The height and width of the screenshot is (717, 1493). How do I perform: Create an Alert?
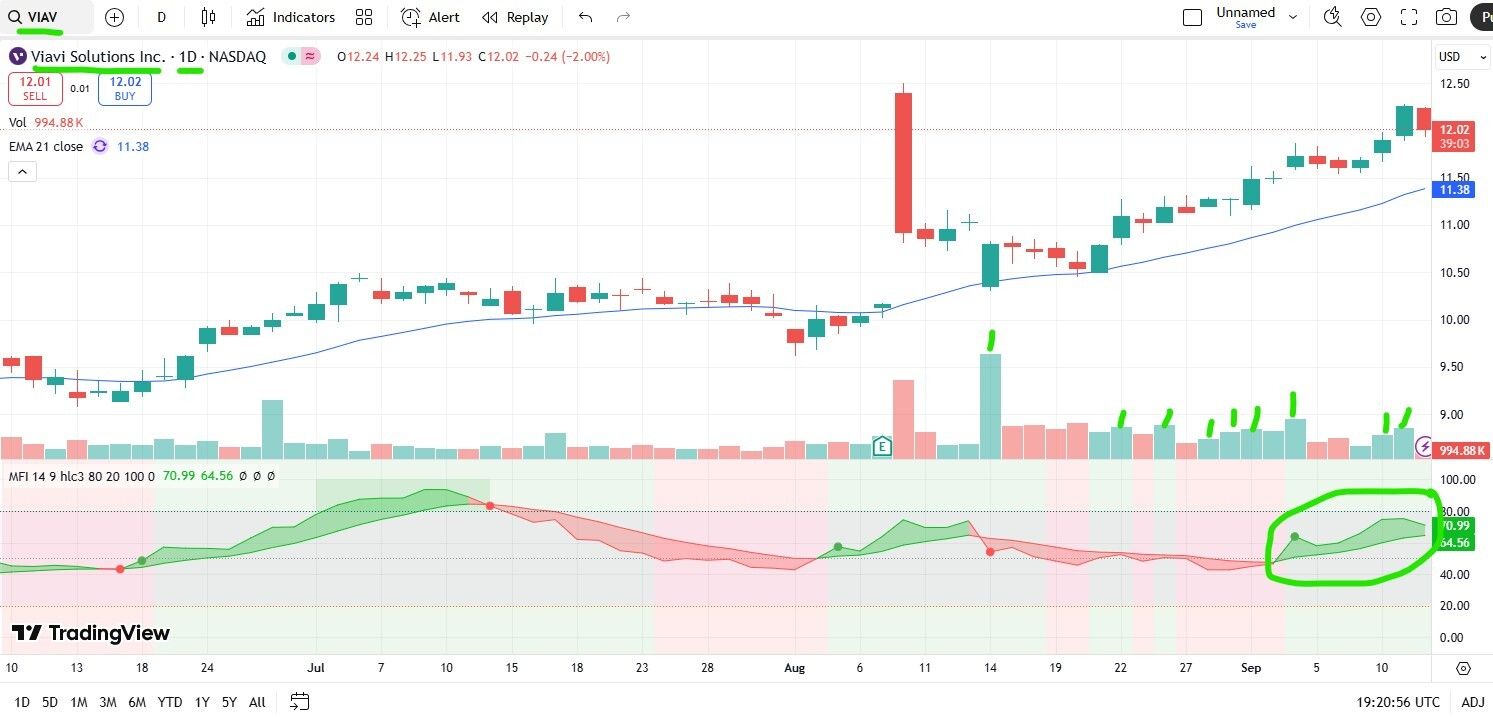click(x=431, y=17)
